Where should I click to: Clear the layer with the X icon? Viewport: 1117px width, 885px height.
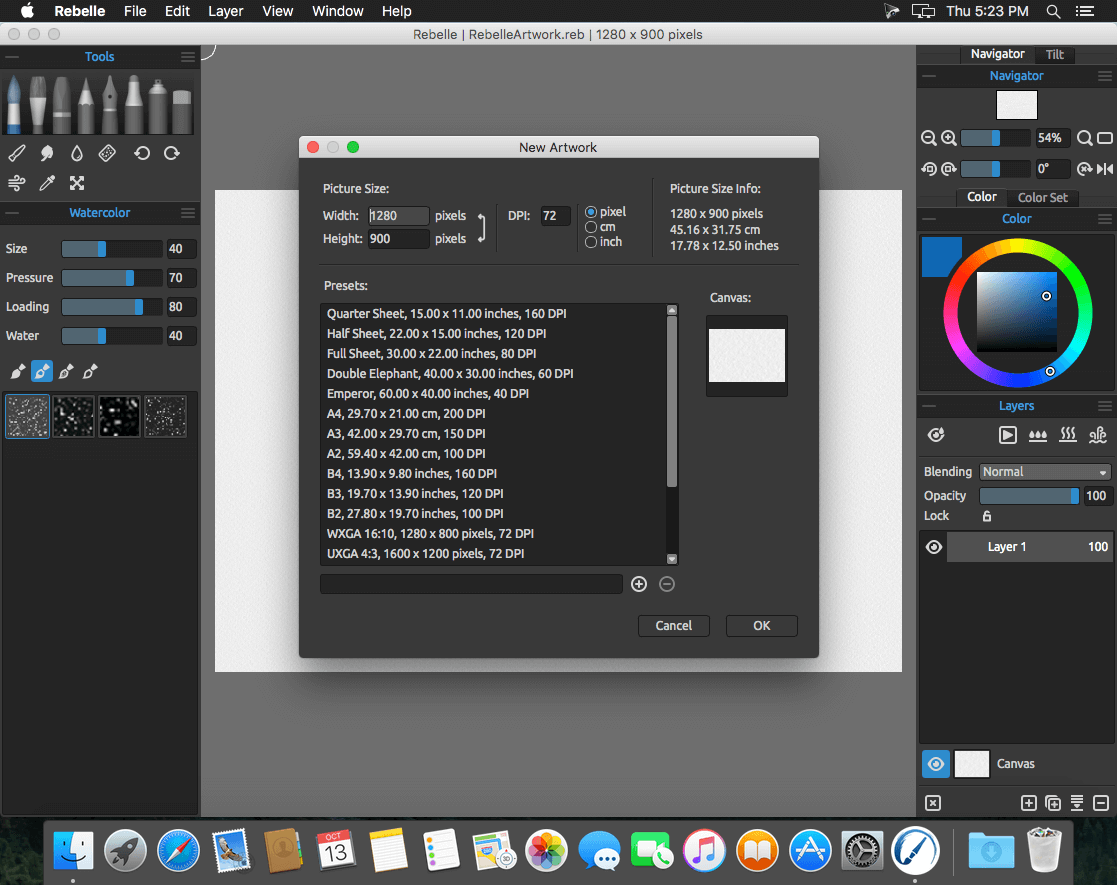click(x=933, y=803)
